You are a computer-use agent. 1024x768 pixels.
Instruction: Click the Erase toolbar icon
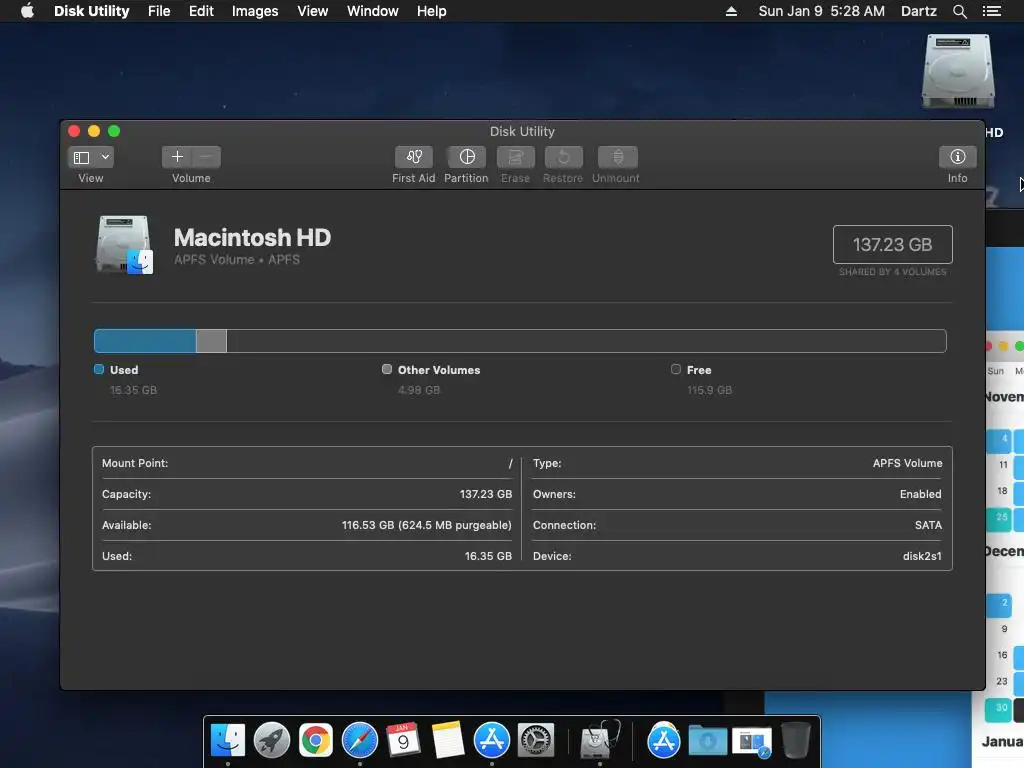coord(515,157)
